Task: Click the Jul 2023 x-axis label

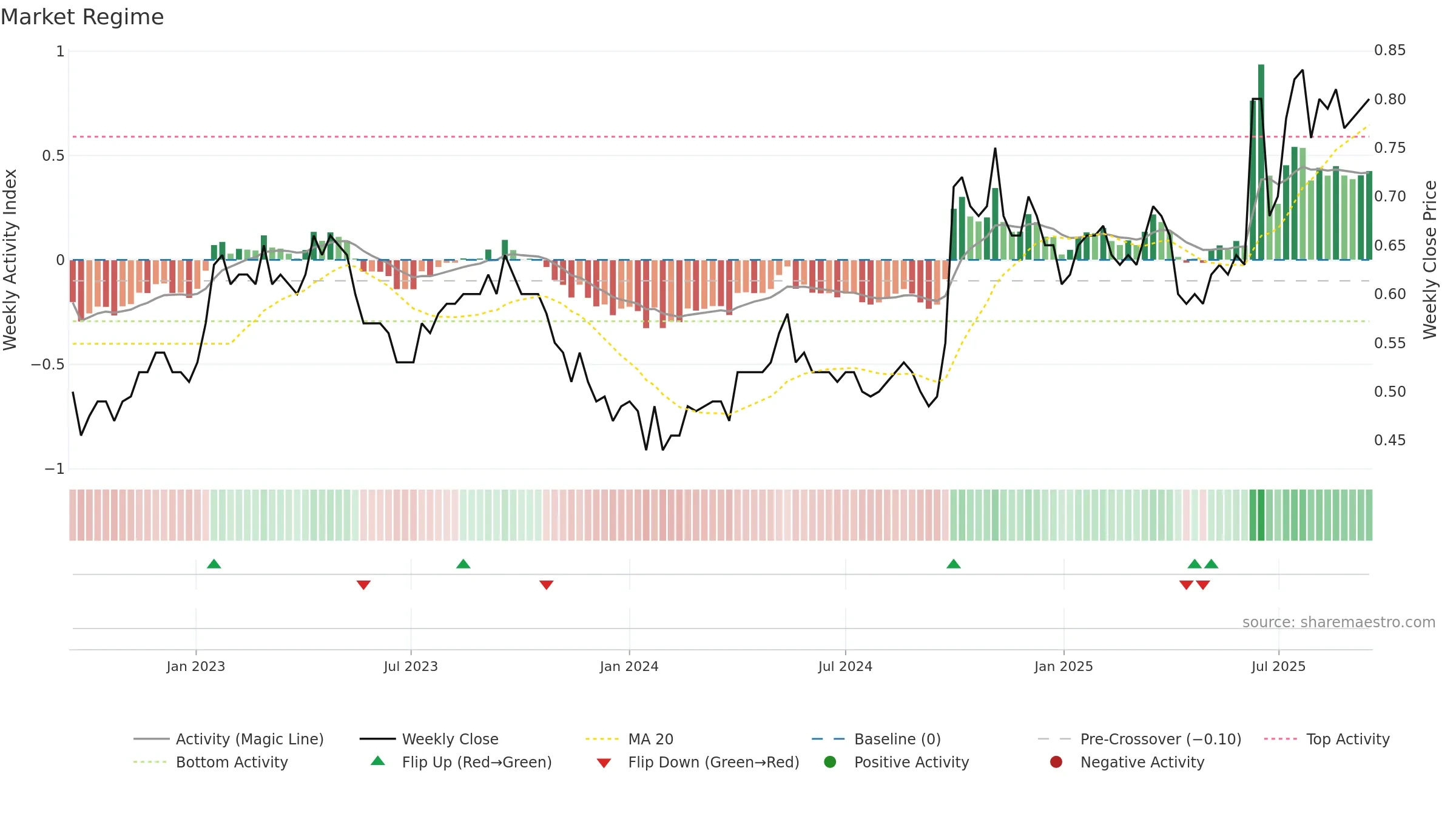Action: tap(411, 667)
